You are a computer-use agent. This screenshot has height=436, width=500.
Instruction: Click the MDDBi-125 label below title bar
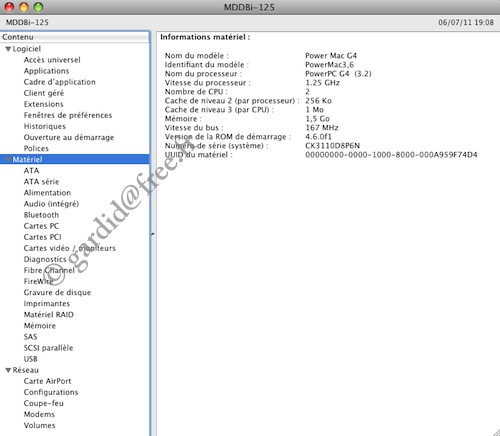(x=27, y=23)
